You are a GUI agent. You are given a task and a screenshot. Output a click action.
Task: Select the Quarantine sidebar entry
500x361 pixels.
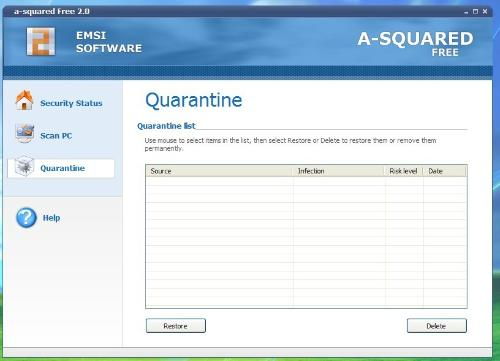[61, 168]
